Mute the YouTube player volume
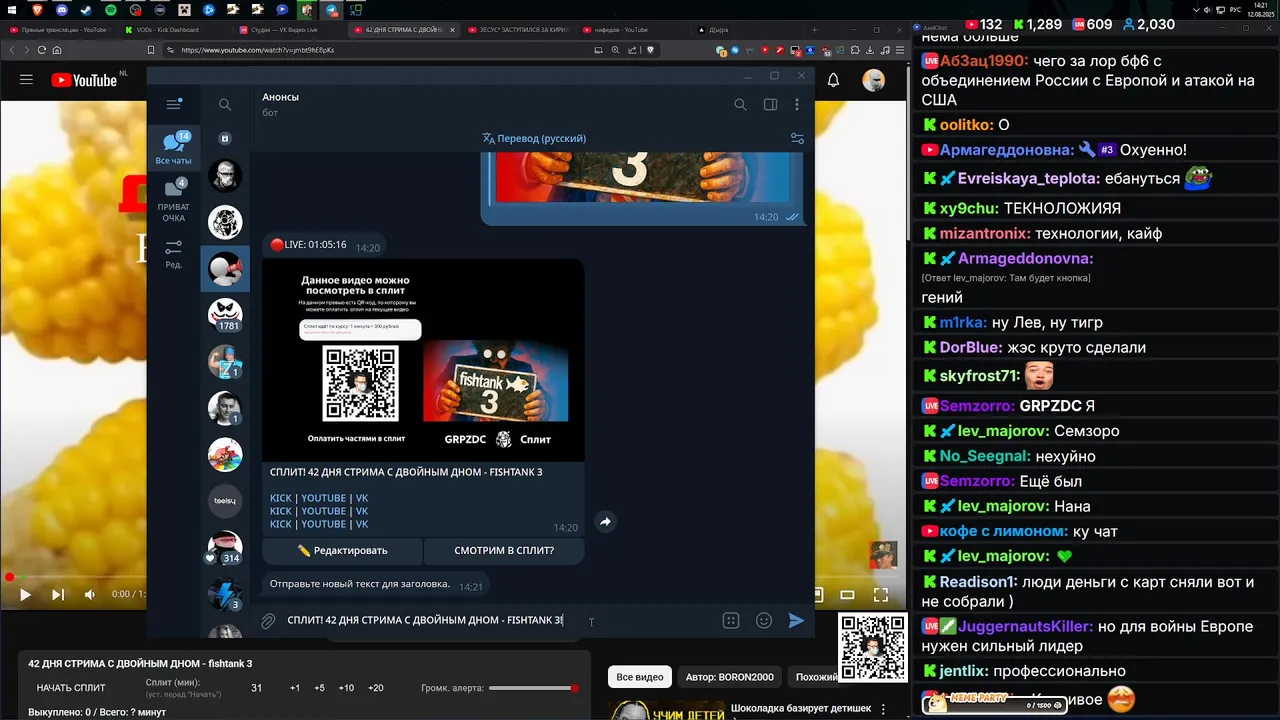 point(90,594)
